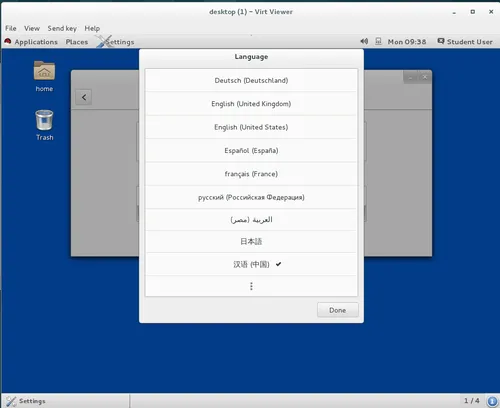Viewport: 500px width, 408px height.
Task: Open the Places menu
Action: (77, 42)
